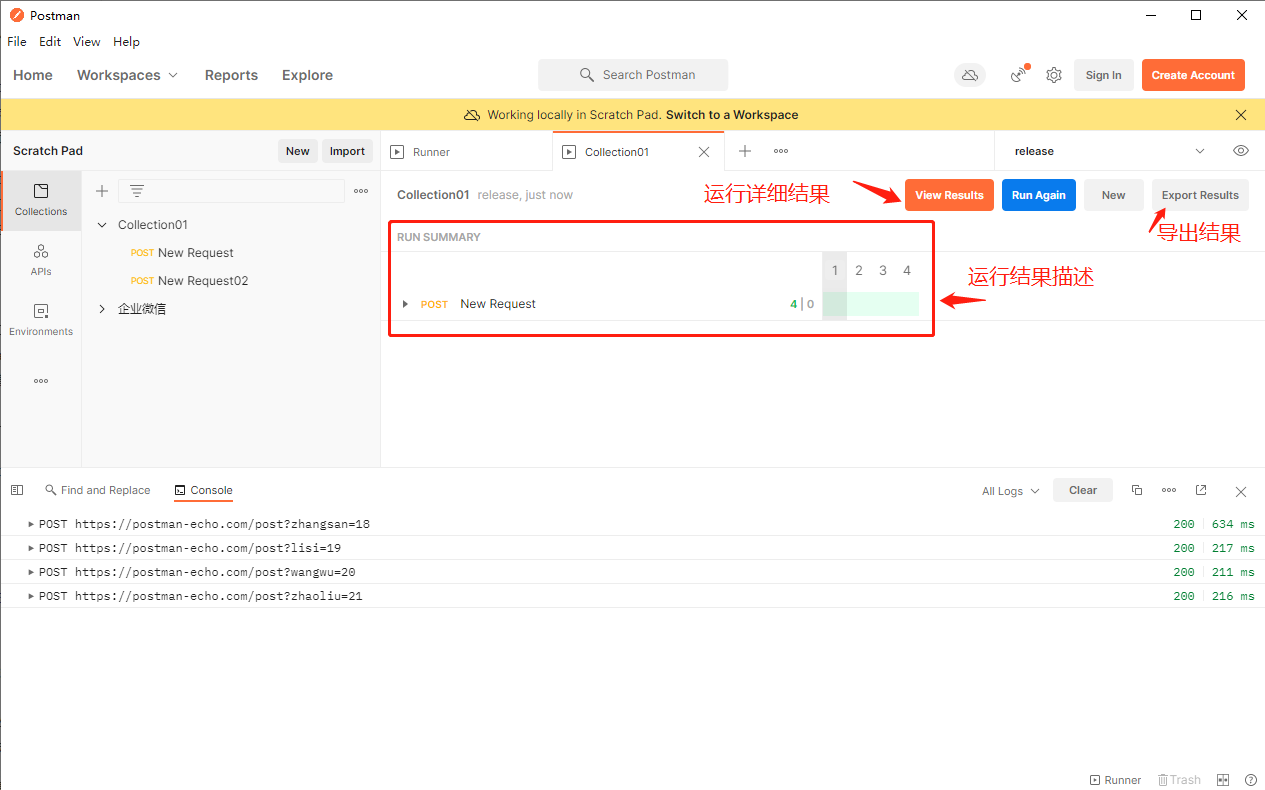Click the Run Again button
The width and height of the screenshot is (1265, 790).
tap(1039, 195)
